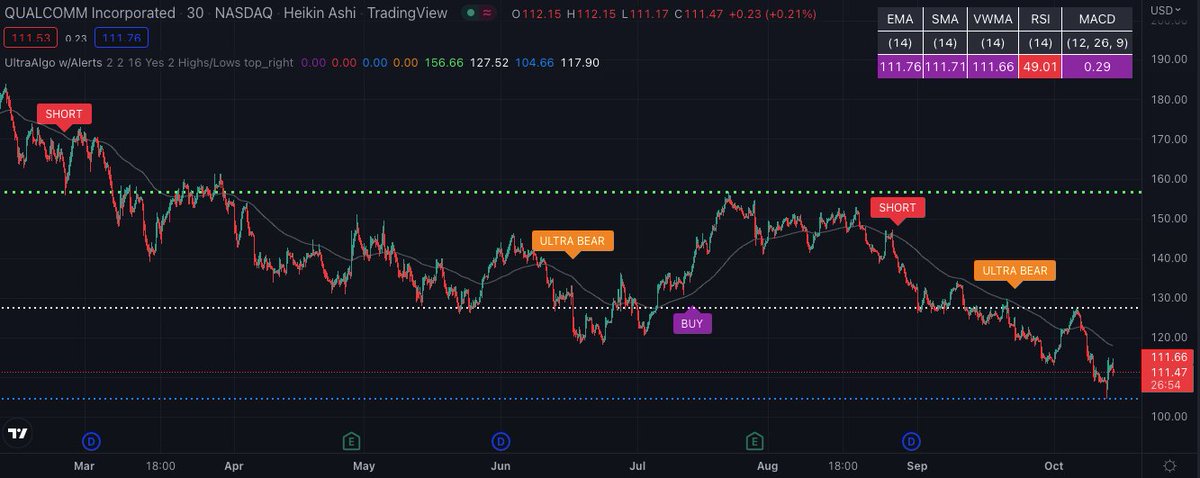Open chart settings gear icon
1200x478 pixels.
[x=1169, y=466]
